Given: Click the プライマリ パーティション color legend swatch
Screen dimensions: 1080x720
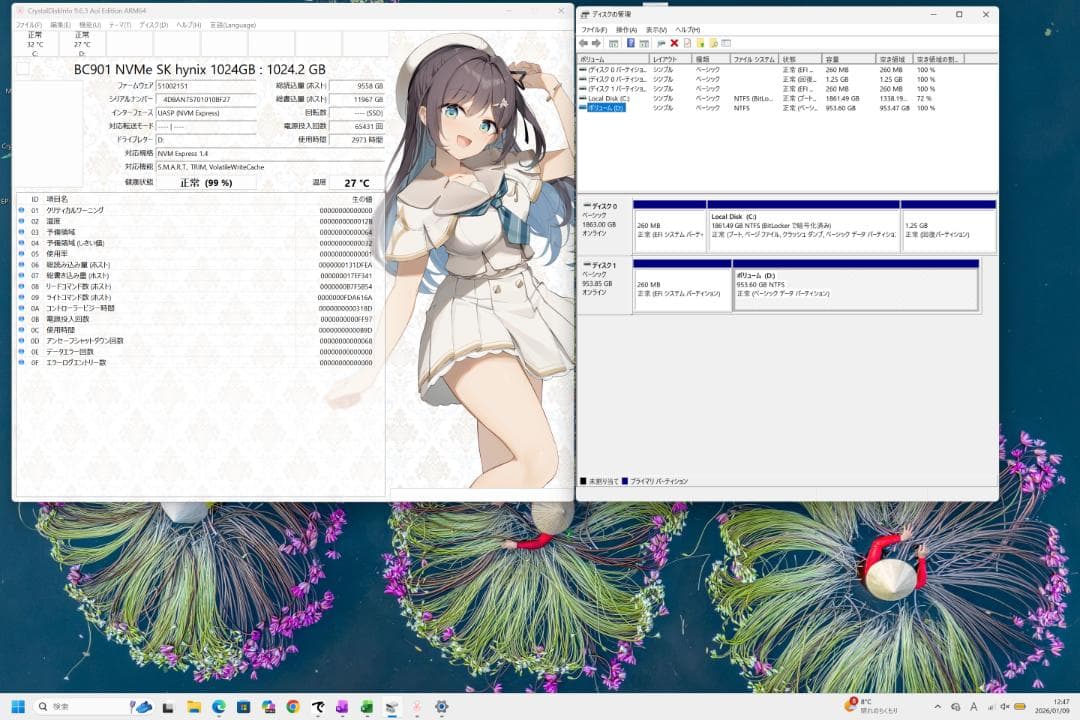Looking at the screenshot, I should point(624,480).
